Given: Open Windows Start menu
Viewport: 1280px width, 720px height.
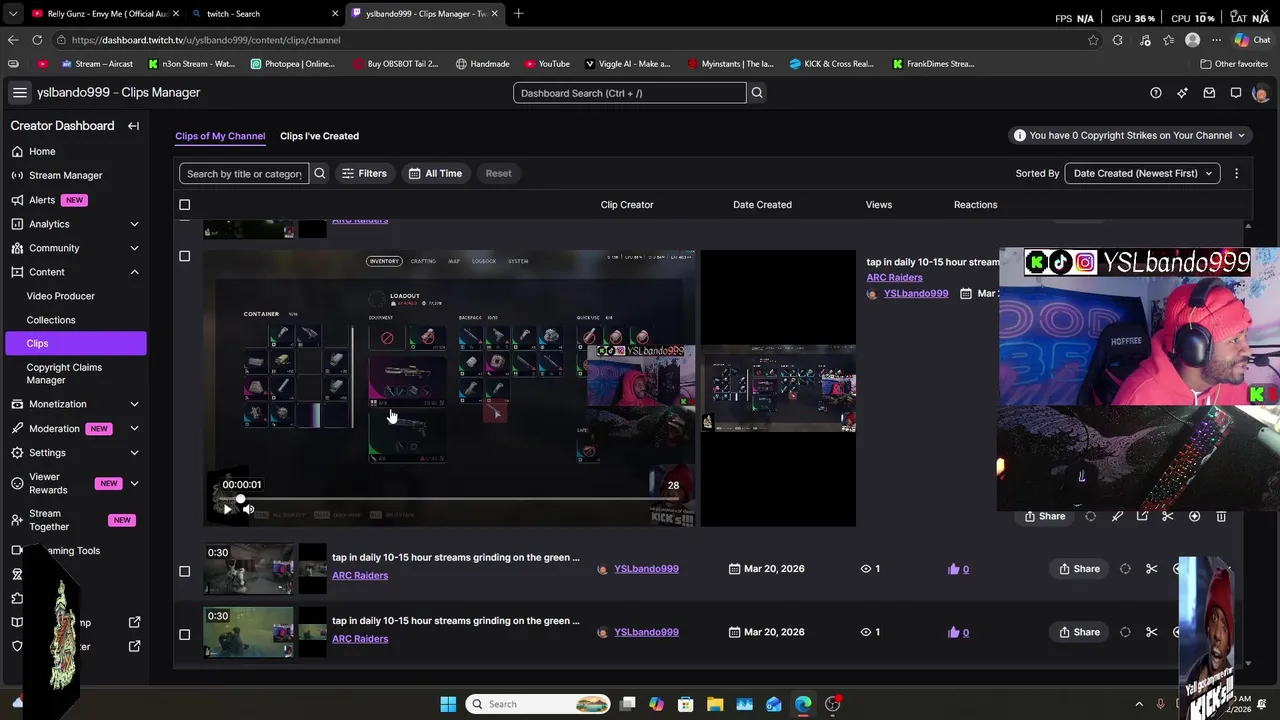Looking at the screenshot, I should [x=448, y=704].
